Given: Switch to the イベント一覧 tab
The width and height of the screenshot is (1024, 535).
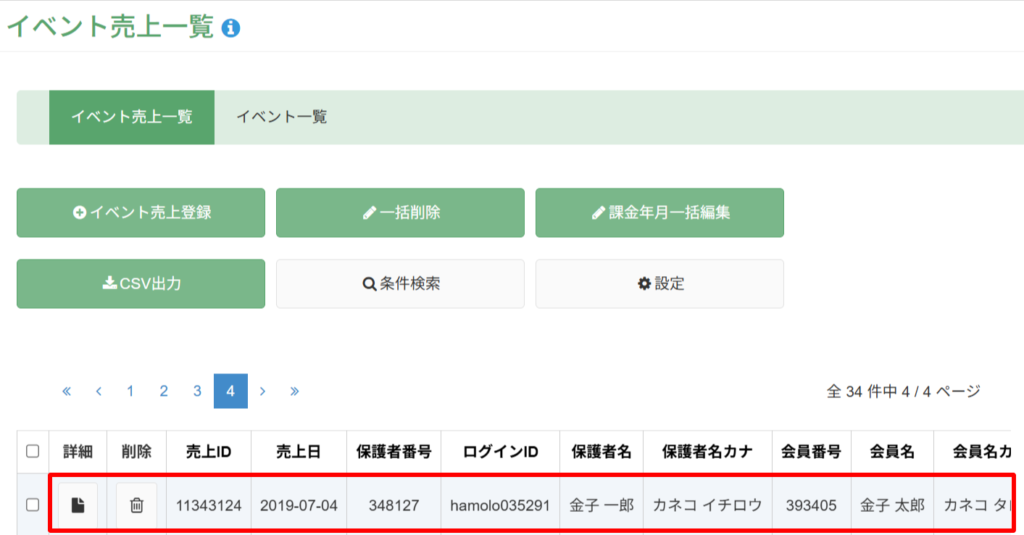Looking at the screenshot, I should pos(281,117).
